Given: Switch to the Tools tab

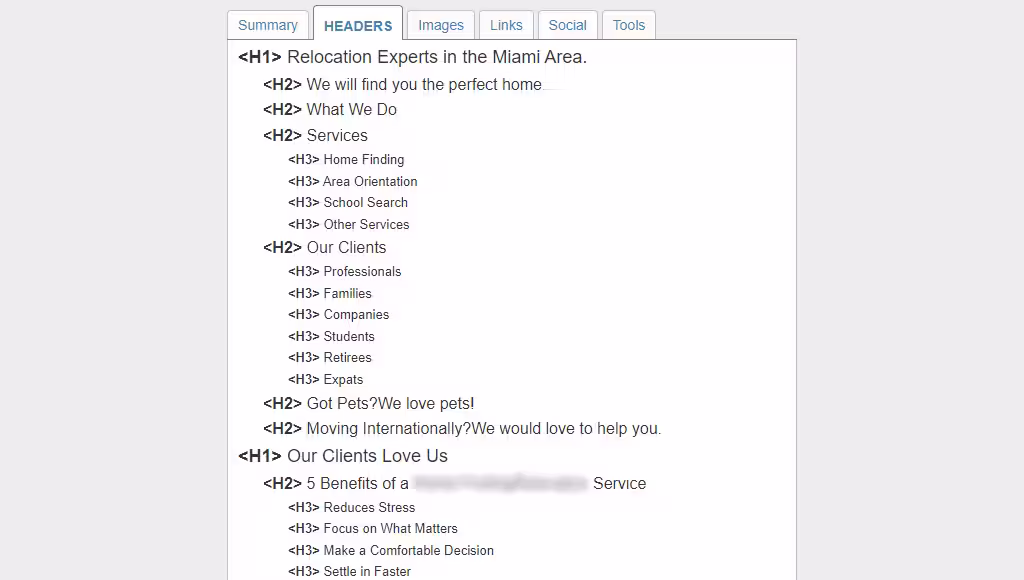Looking at the screenshot, I should (629, 25).
